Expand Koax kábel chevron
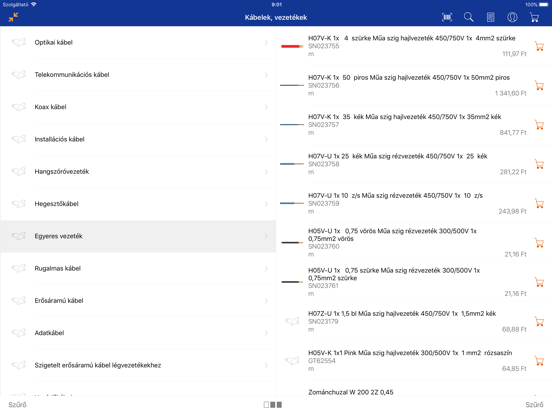Image resolution: width=552 pixels, height=414 pixels. 266,107
